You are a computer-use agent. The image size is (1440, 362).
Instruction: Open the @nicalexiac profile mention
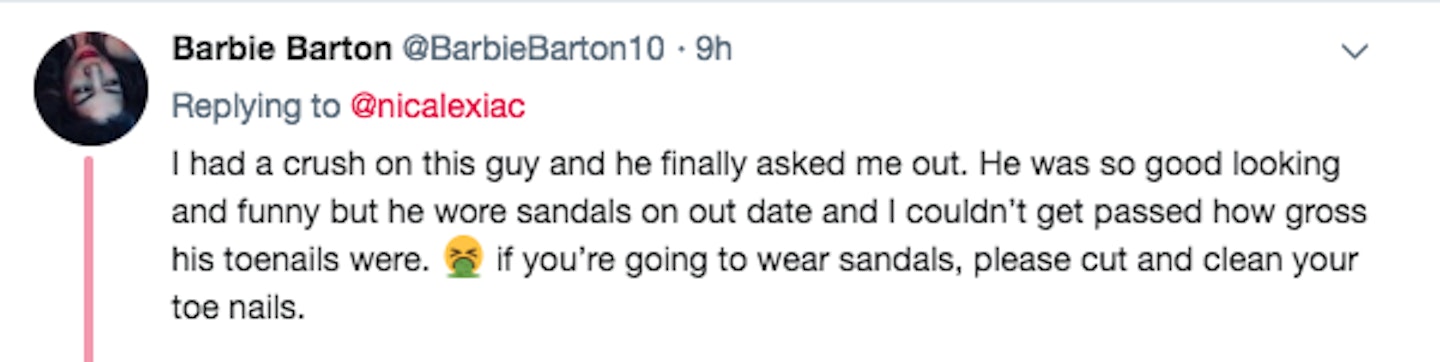(437, 107)
